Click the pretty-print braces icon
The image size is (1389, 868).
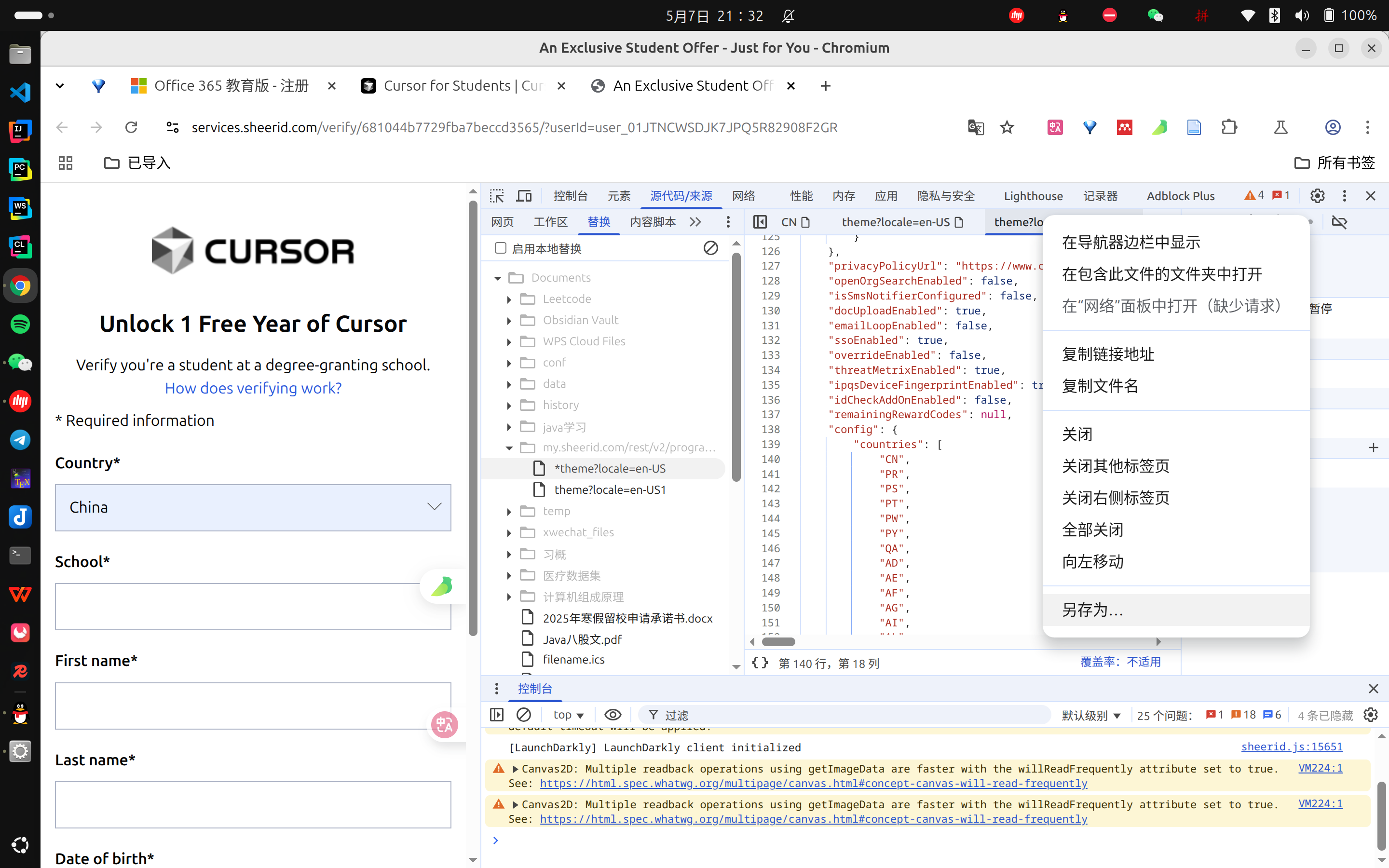[760, 663]
